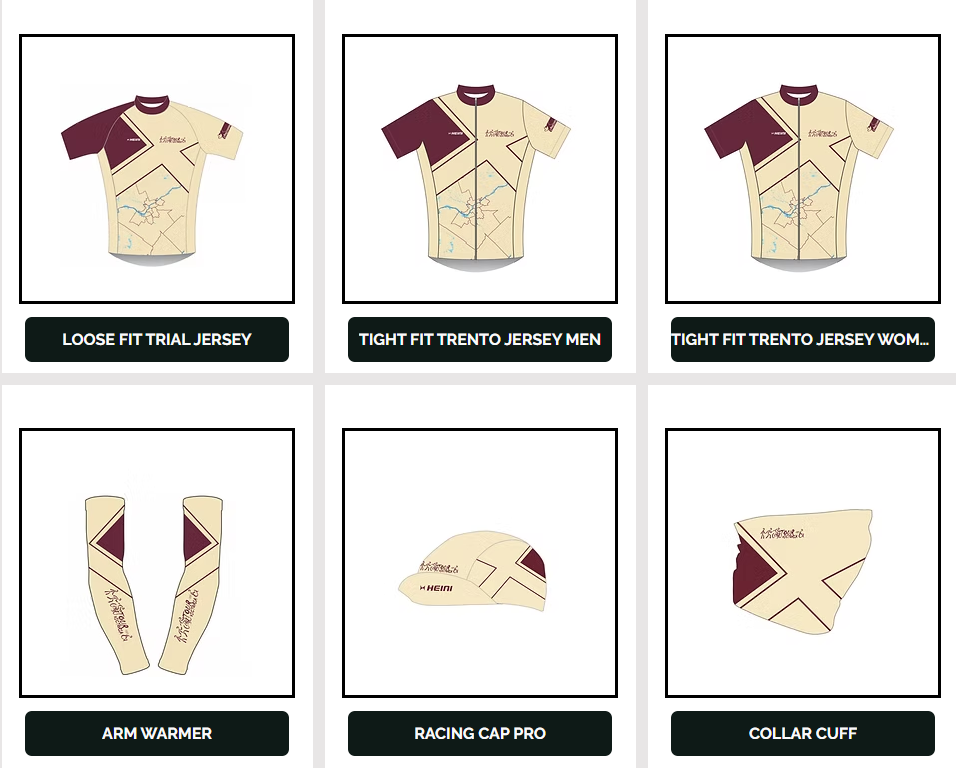Click the COLLAR CUFF button
956x768 pixels.
point(803,733)
